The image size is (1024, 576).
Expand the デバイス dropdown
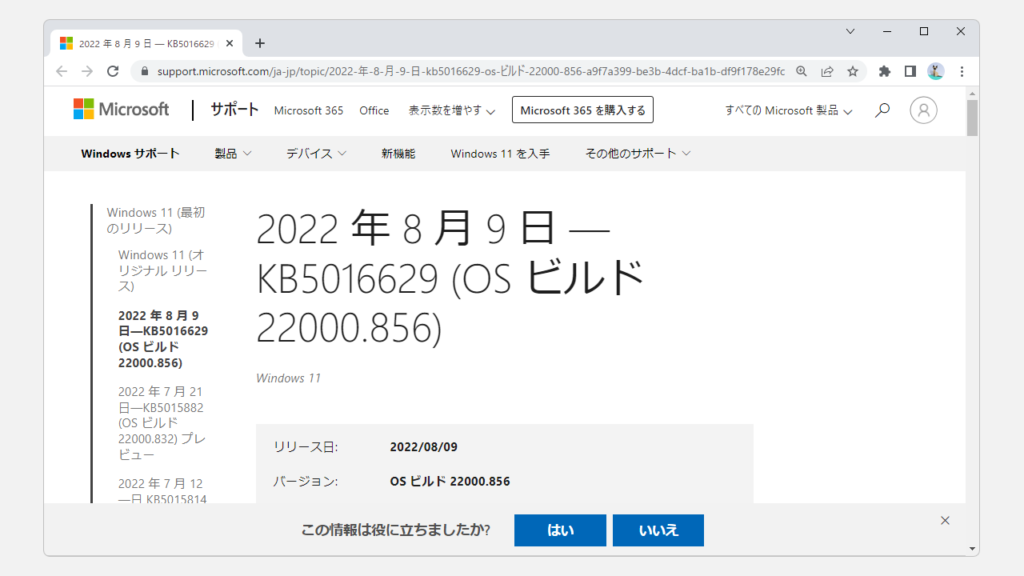click(x=316, y=153)
